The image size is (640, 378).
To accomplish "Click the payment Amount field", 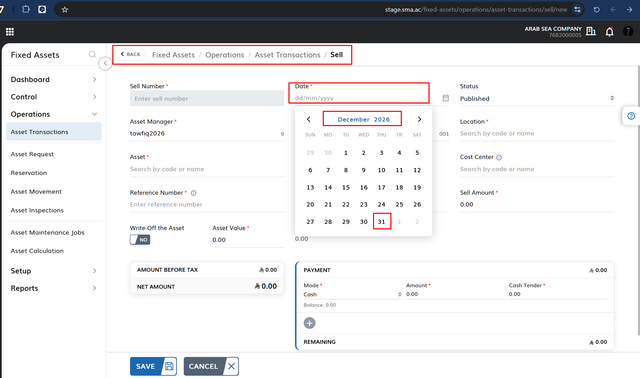I will [x=455, y=294].
